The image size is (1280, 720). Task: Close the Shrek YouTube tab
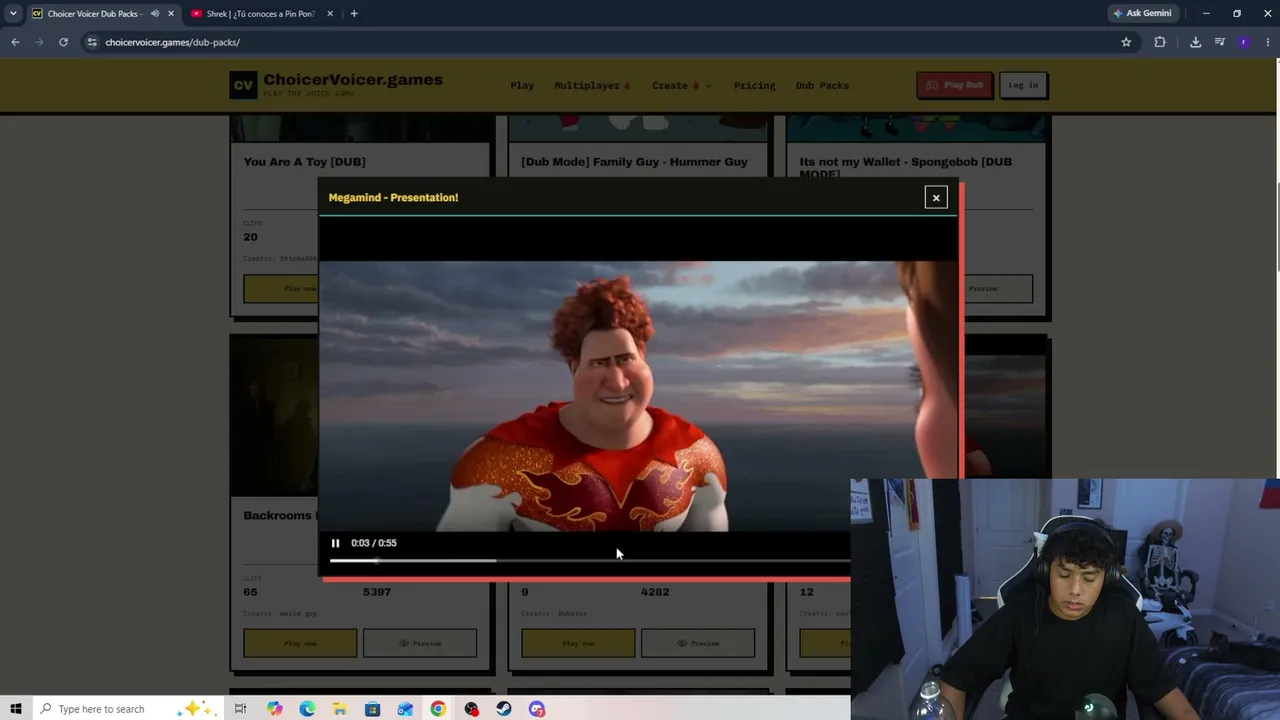coord(329,14)
